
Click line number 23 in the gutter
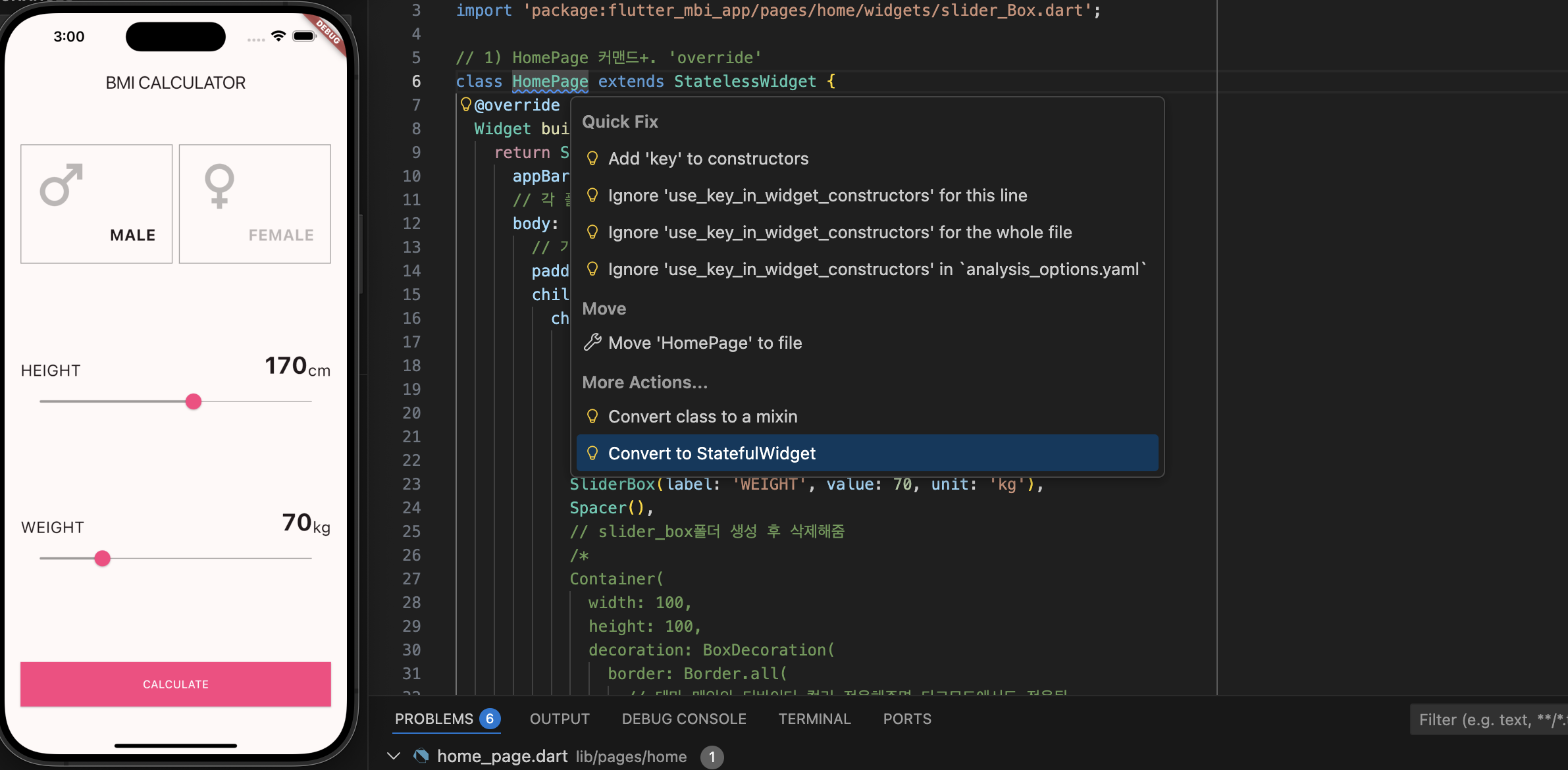pyautogui.click(x=411, y=484)
